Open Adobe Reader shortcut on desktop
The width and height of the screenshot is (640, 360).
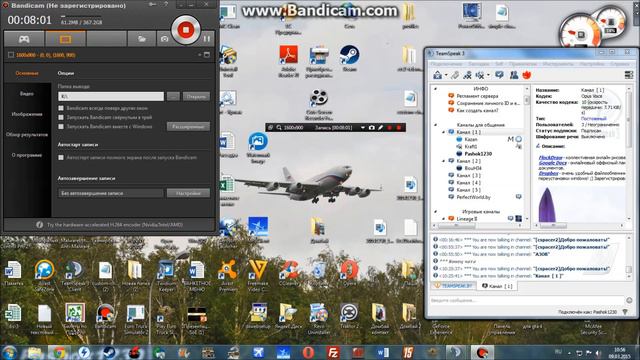[288, 61]
